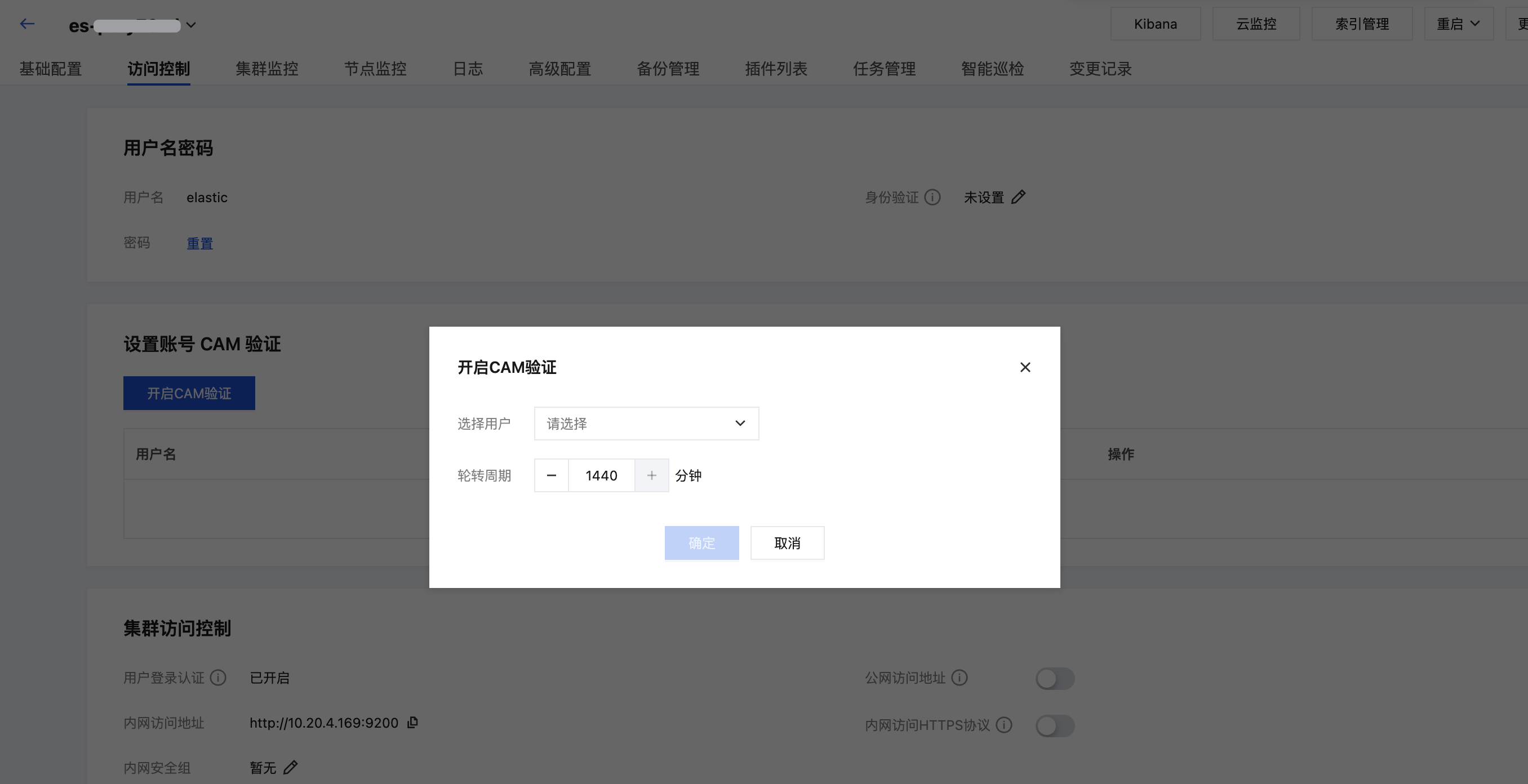Viewport: 1528px width, 784px height.
Task: Click the info icon next to 公网访问地址
Action: click(x=959, y=677)
